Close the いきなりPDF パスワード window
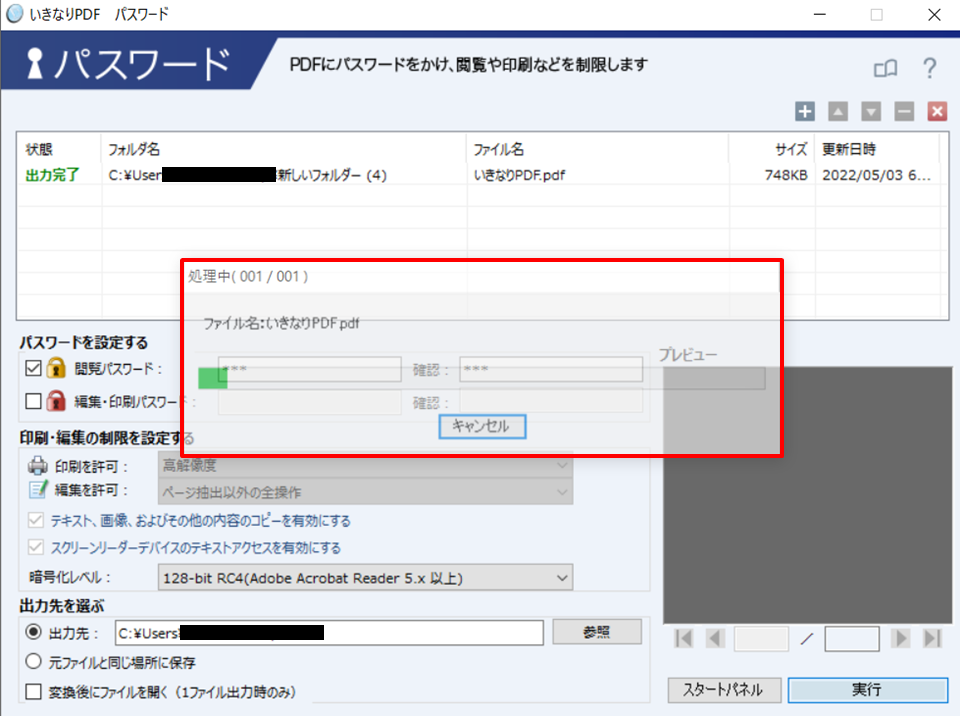This screenshot has height=716, width=960. click(934, 14)
